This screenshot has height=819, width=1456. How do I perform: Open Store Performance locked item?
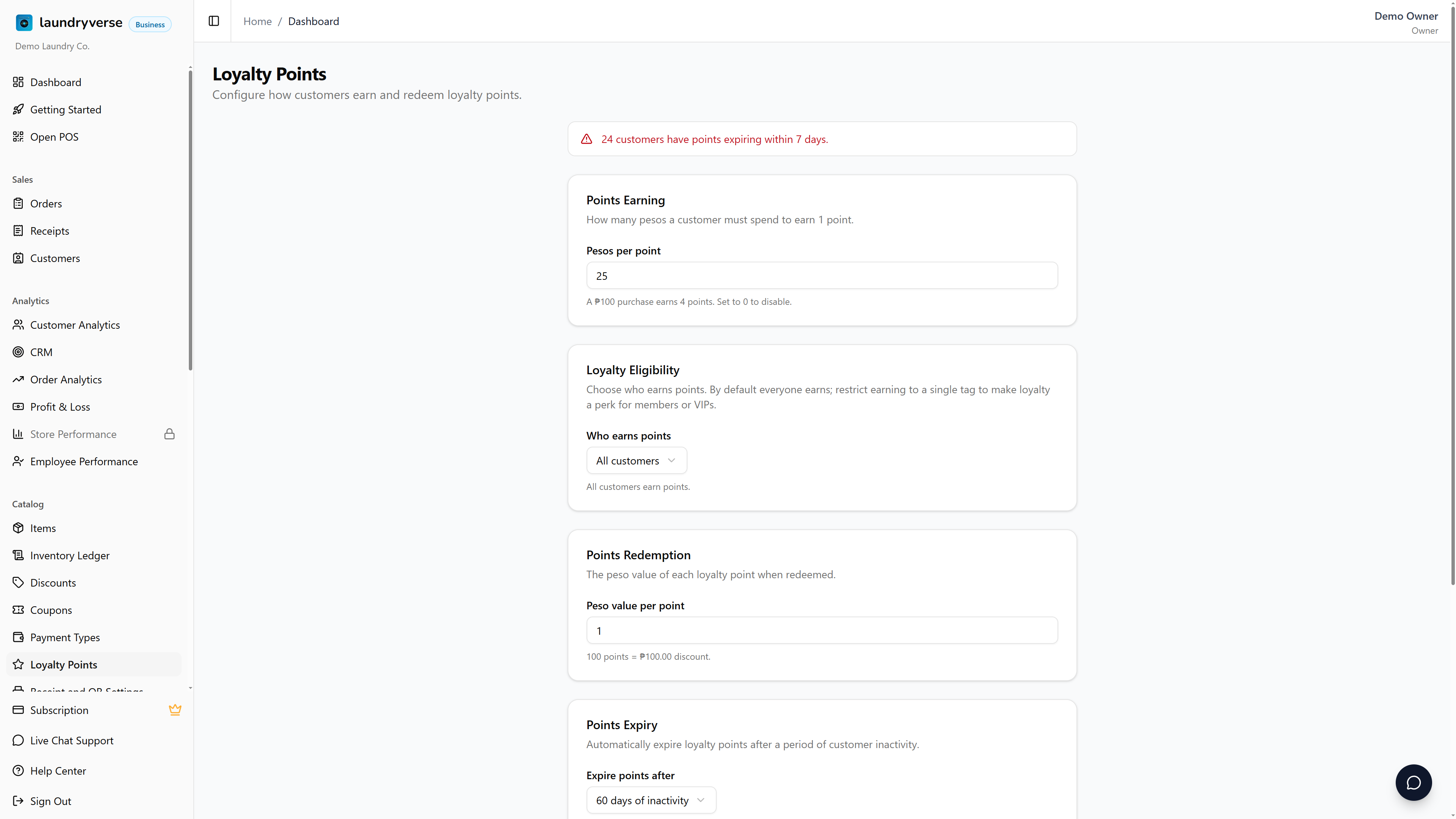94,433
